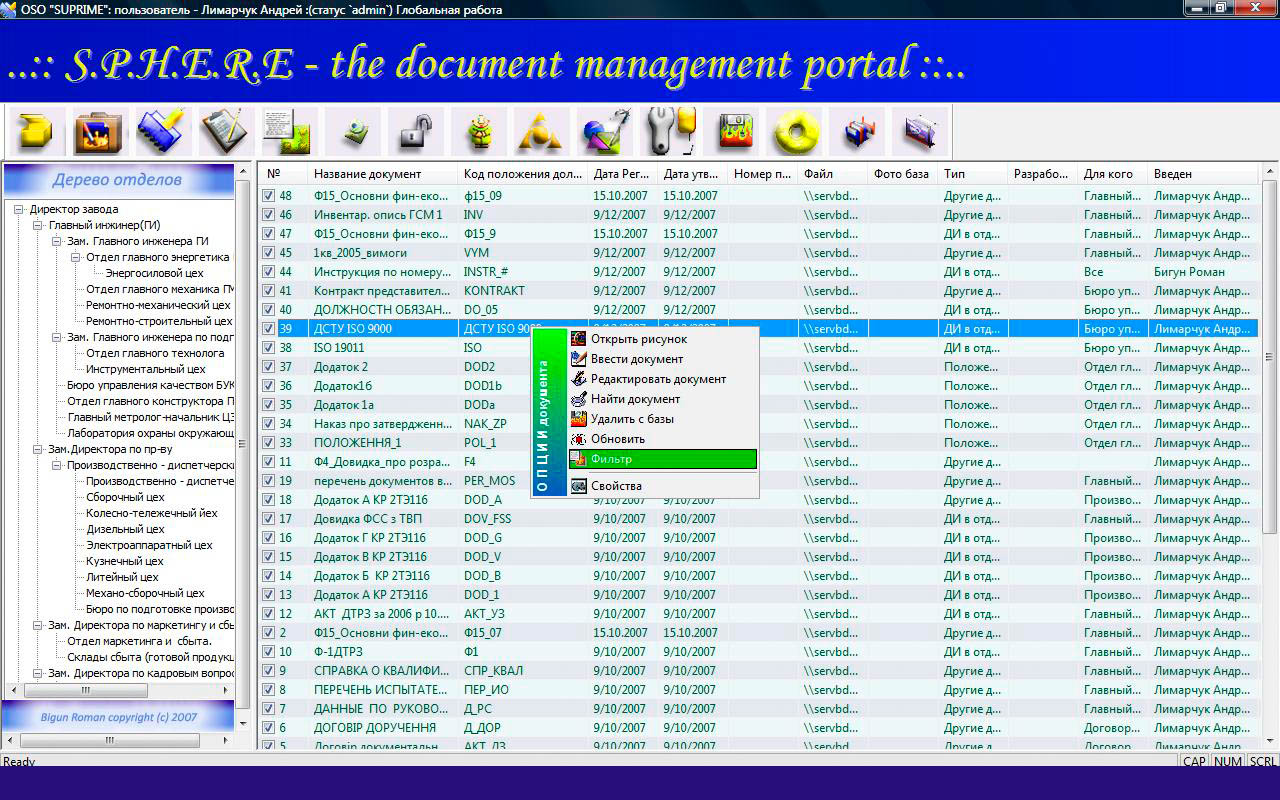Click the small webcam toolbar icon

pyautogui.click(x=355, y=131)
